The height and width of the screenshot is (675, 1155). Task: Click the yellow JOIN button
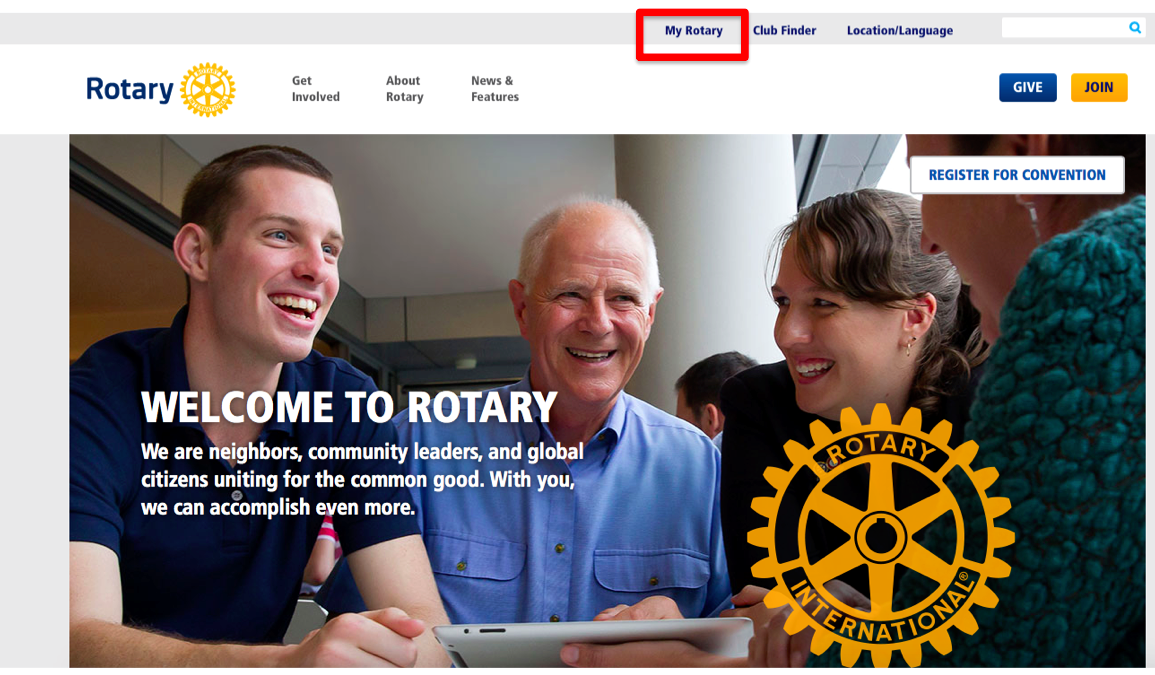coord(1099,88)
